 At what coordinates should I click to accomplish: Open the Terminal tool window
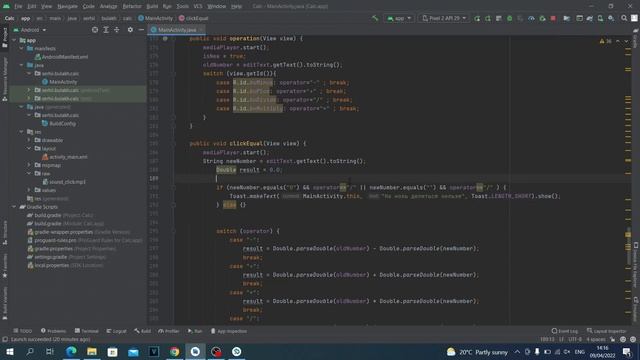point(87,331)
